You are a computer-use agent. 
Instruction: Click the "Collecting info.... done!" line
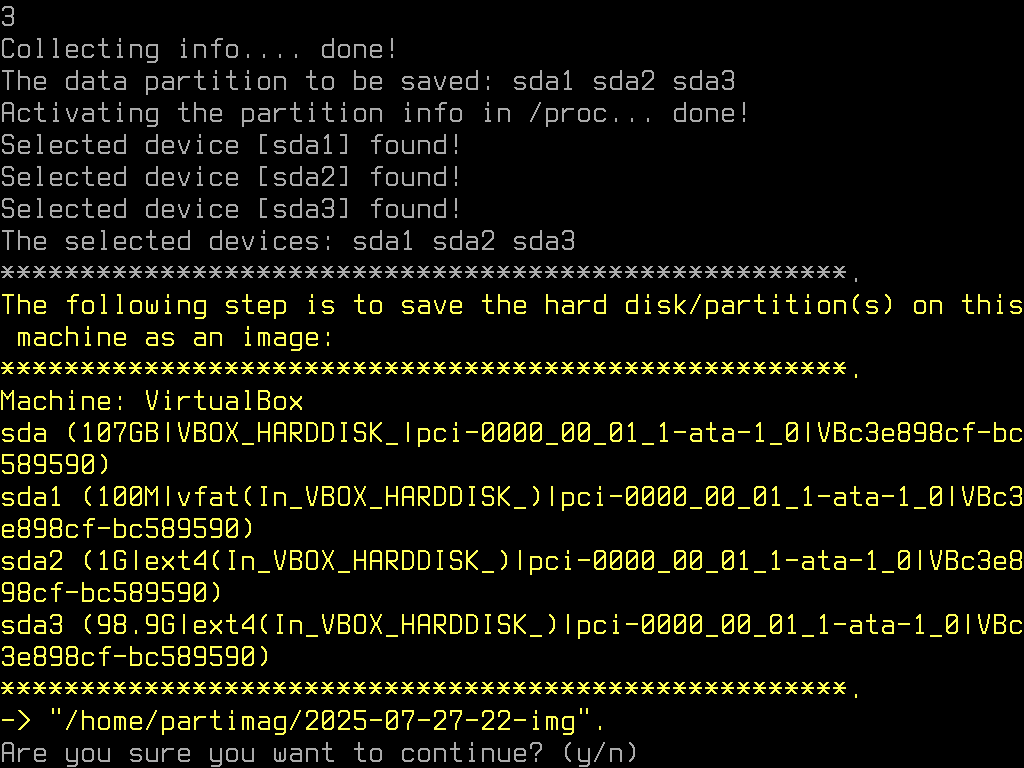pos(199,49)
